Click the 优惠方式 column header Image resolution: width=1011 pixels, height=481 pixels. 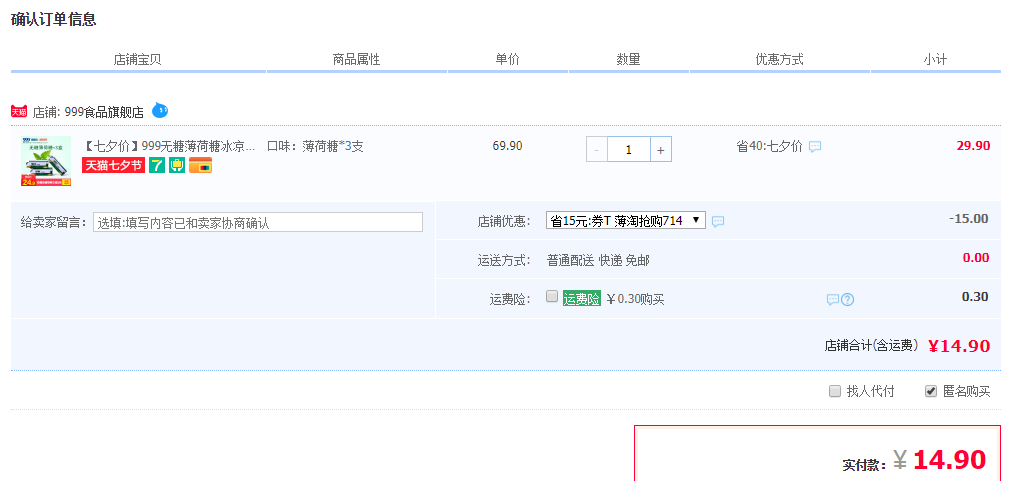pos(780,60)
